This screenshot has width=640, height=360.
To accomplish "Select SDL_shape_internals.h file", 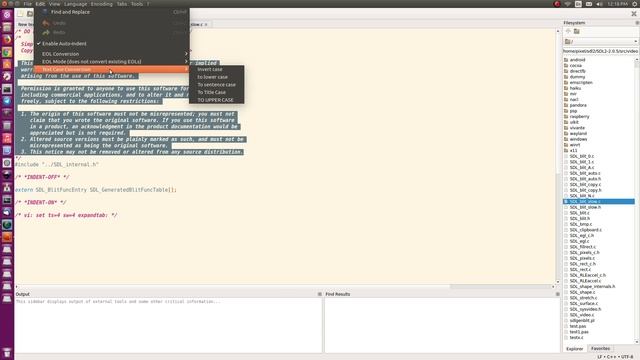I will click(x=592, y=287).
